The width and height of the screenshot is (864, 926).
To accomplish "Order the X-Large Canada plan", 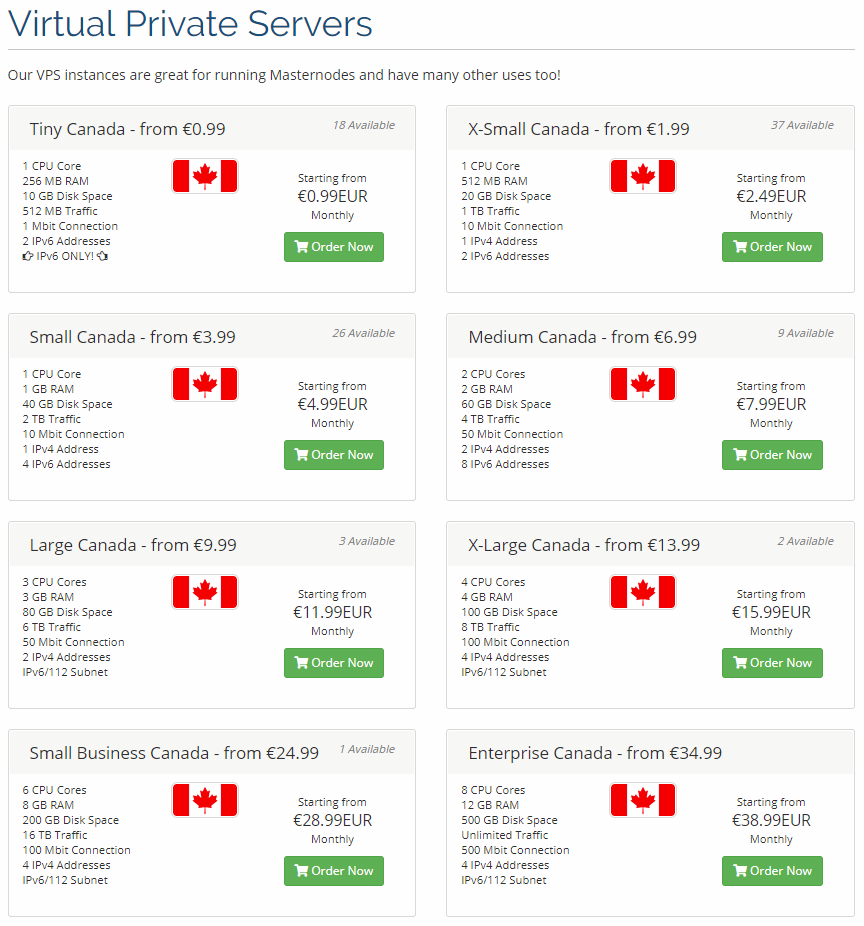I will [772, 663].
